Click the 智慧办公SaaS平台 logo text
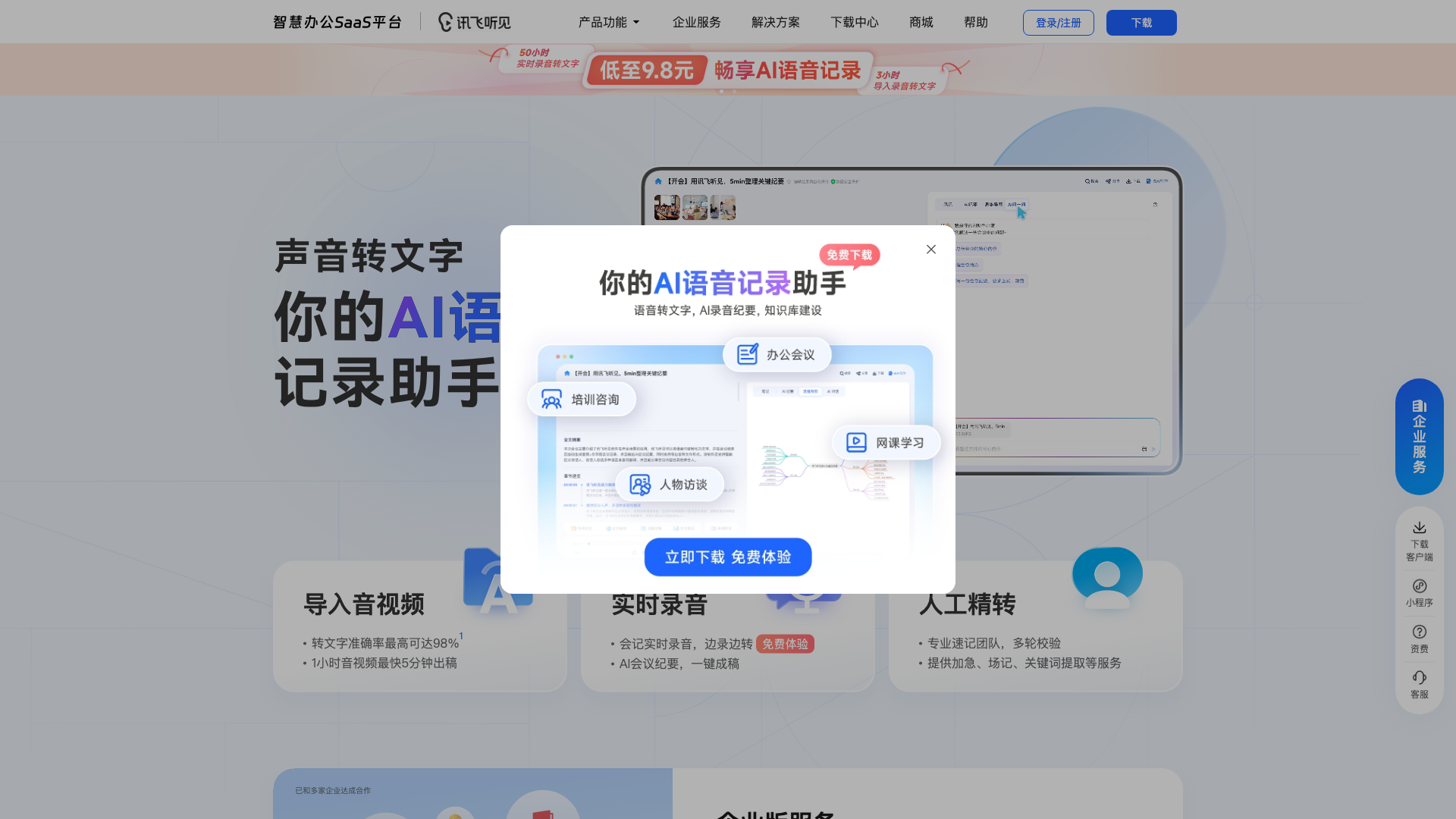This screenshot has height=819, width=1456. point(337,23)
